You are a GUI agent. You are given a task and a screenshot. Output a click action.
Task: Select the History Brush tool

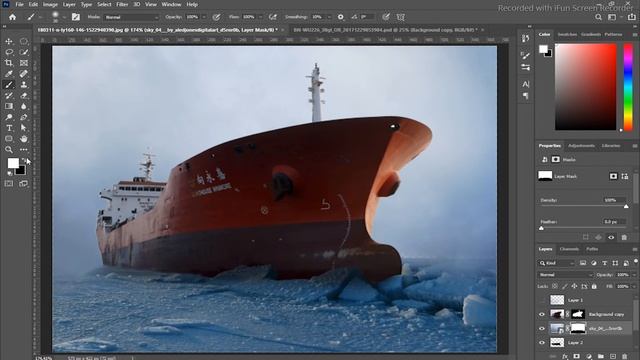[9, 96]
